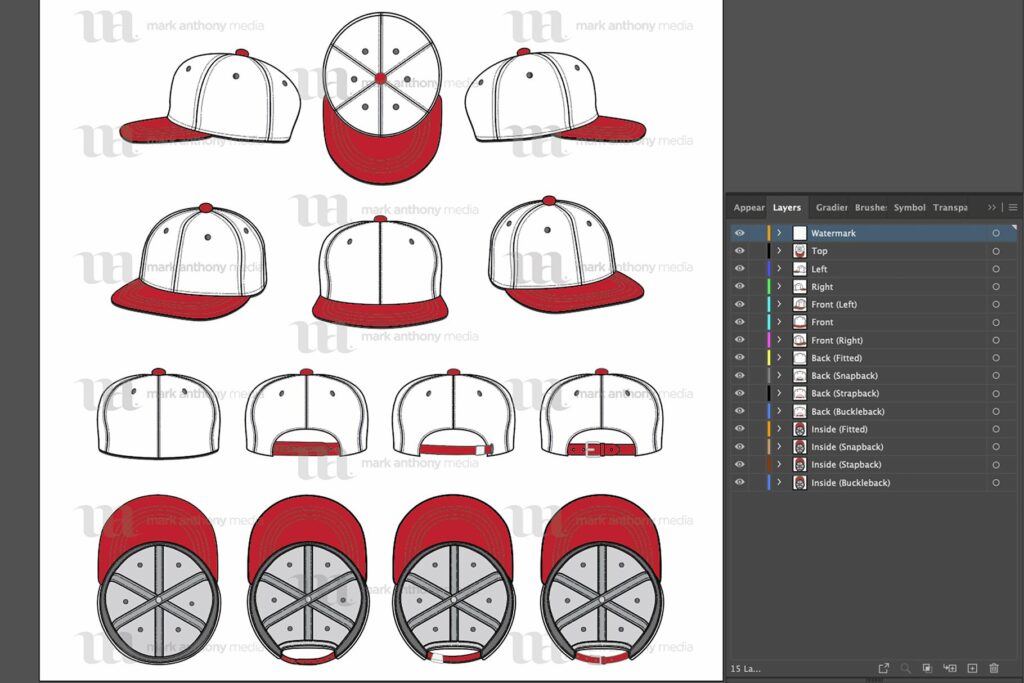Open the Appearance panel tab
Screen dimensions: 1024x683
[x=748, y=207]
